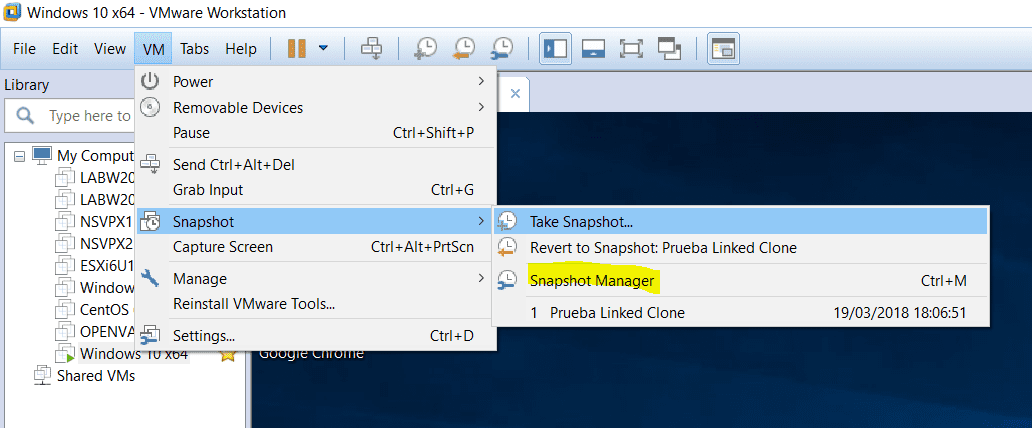Click the Pause virtual machine toolbar icon
1032x428 pixels.
tap(297, 48)
